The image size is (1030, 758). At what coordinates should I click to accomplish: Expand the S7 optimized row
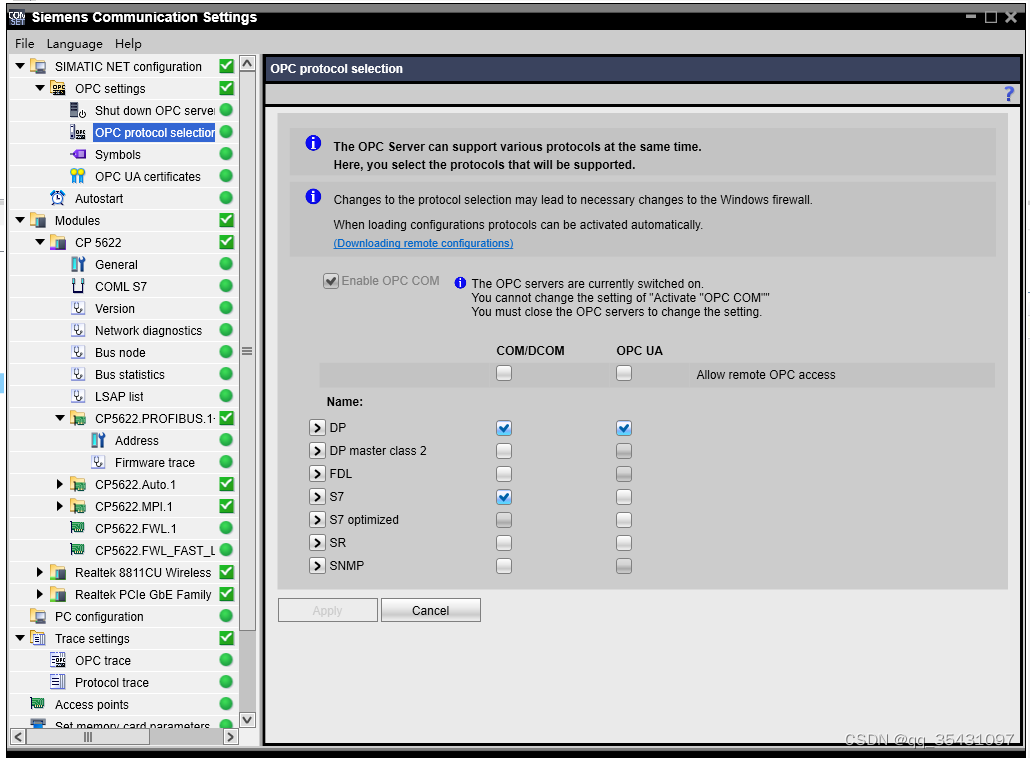[x=317, y=520]
